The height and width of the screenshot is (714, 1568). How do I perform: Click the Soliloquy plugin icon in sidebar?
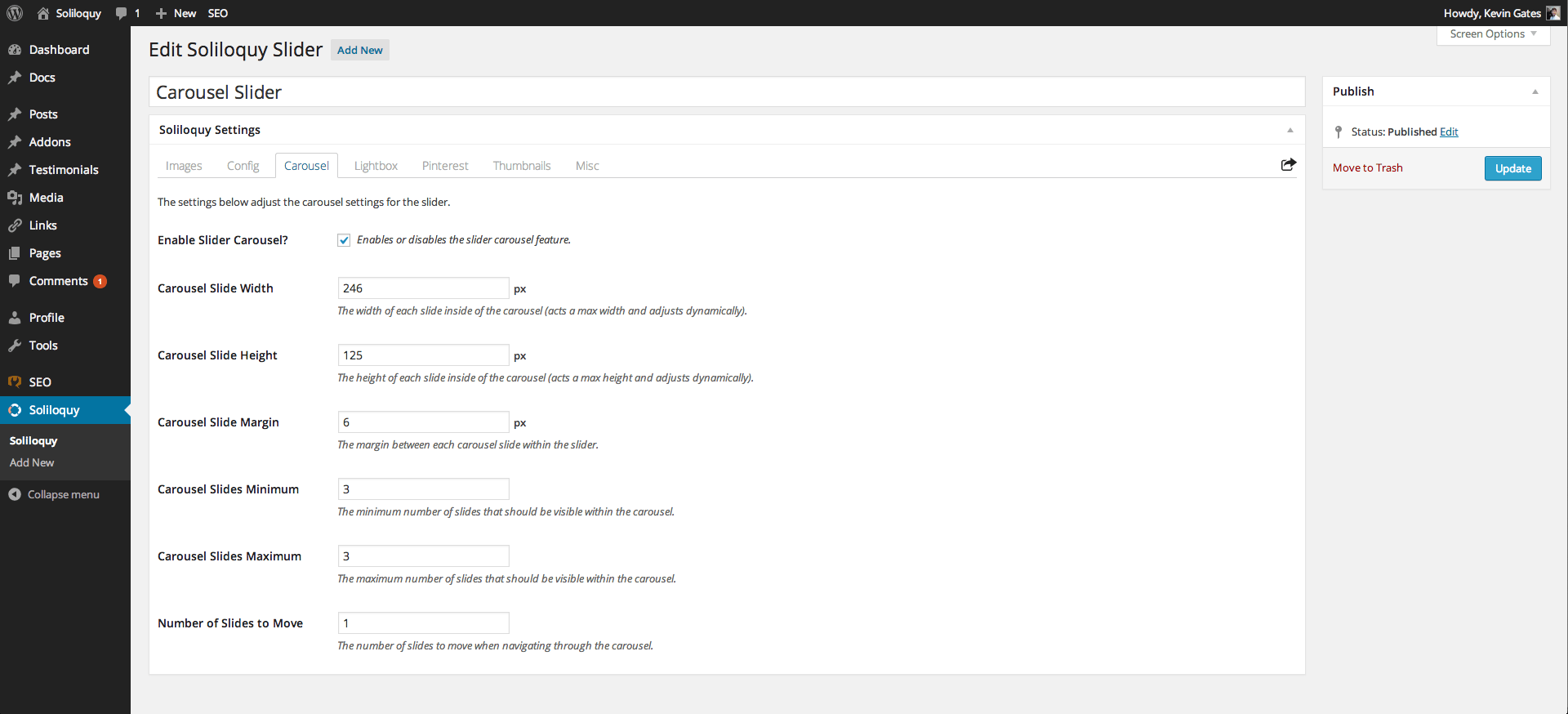[15, 410]
